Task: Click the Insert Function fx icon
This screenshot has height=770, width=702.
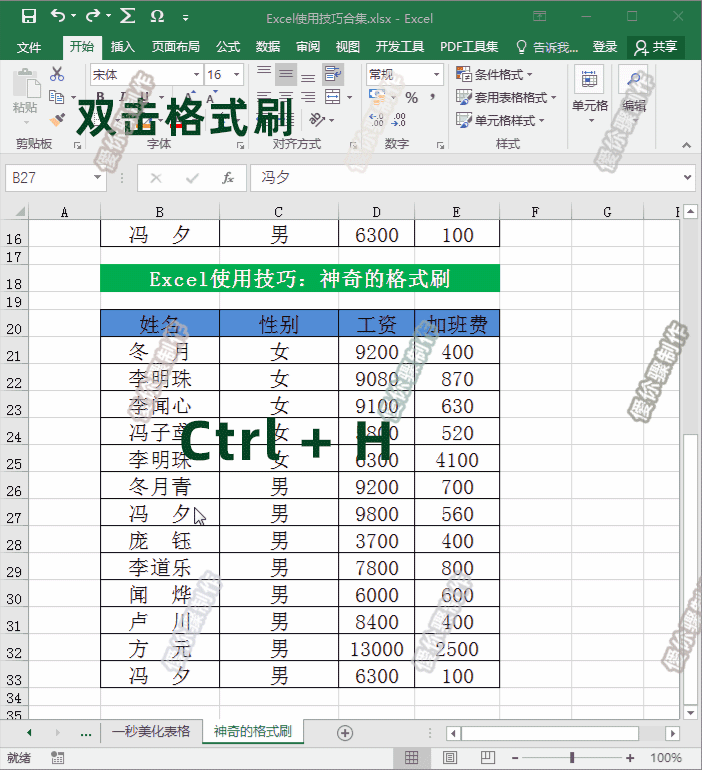Action: [x=227, y=178]
